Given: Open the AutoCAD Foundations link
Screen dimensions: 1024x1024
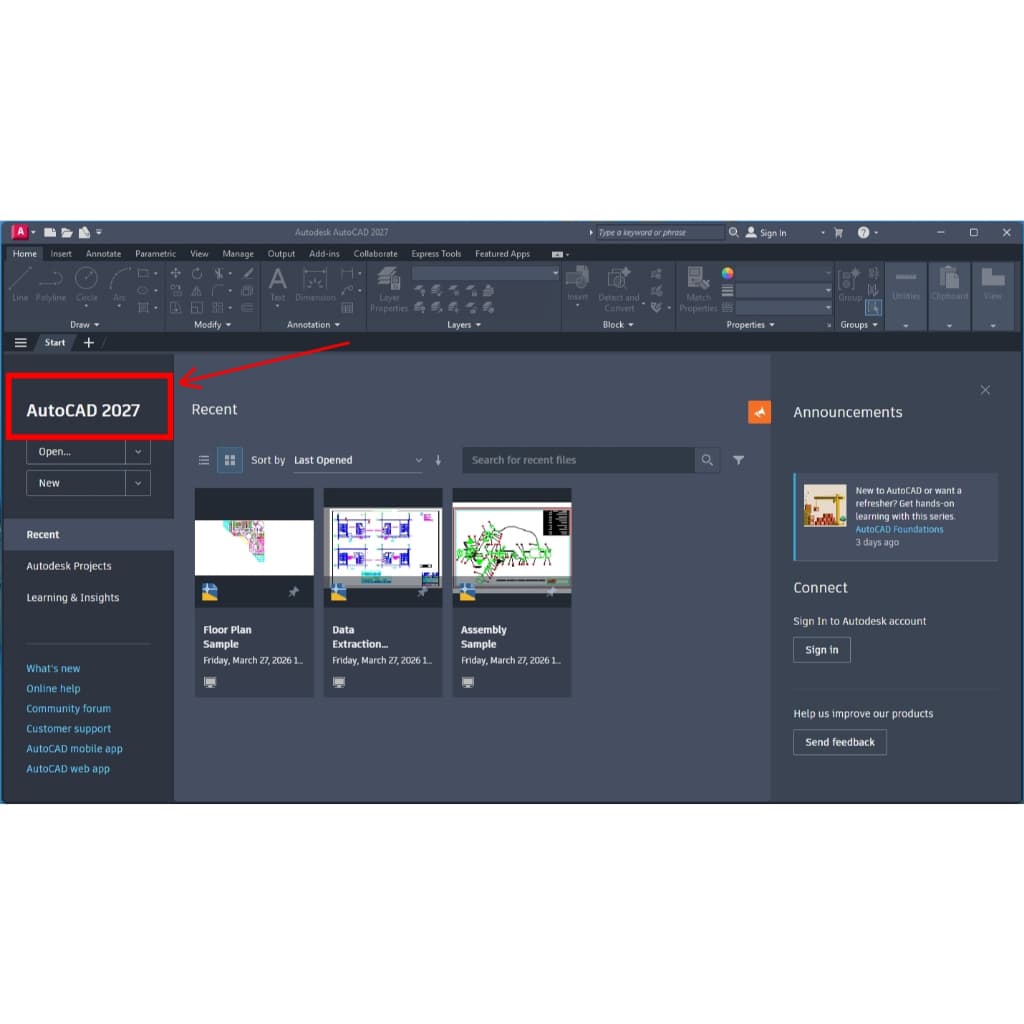Looking at the screenshot, I should tap(899, 529).
